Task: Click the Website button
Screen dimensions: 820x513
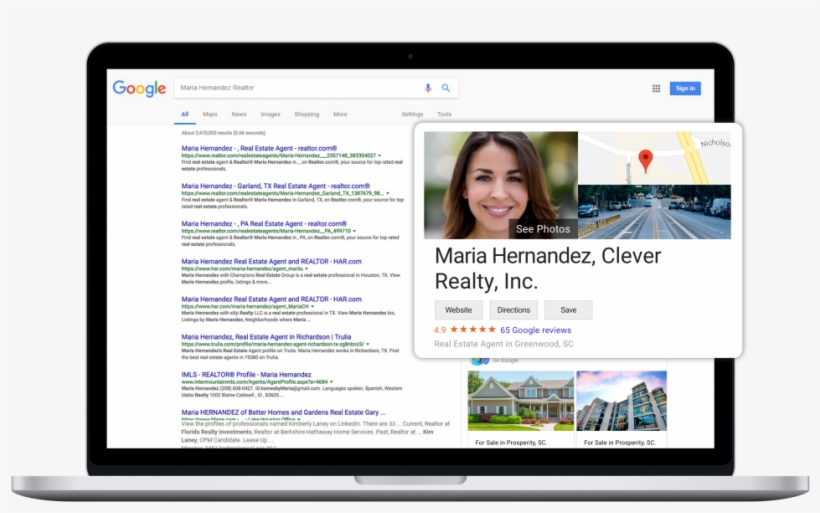Action: click(x=459, y=310)
